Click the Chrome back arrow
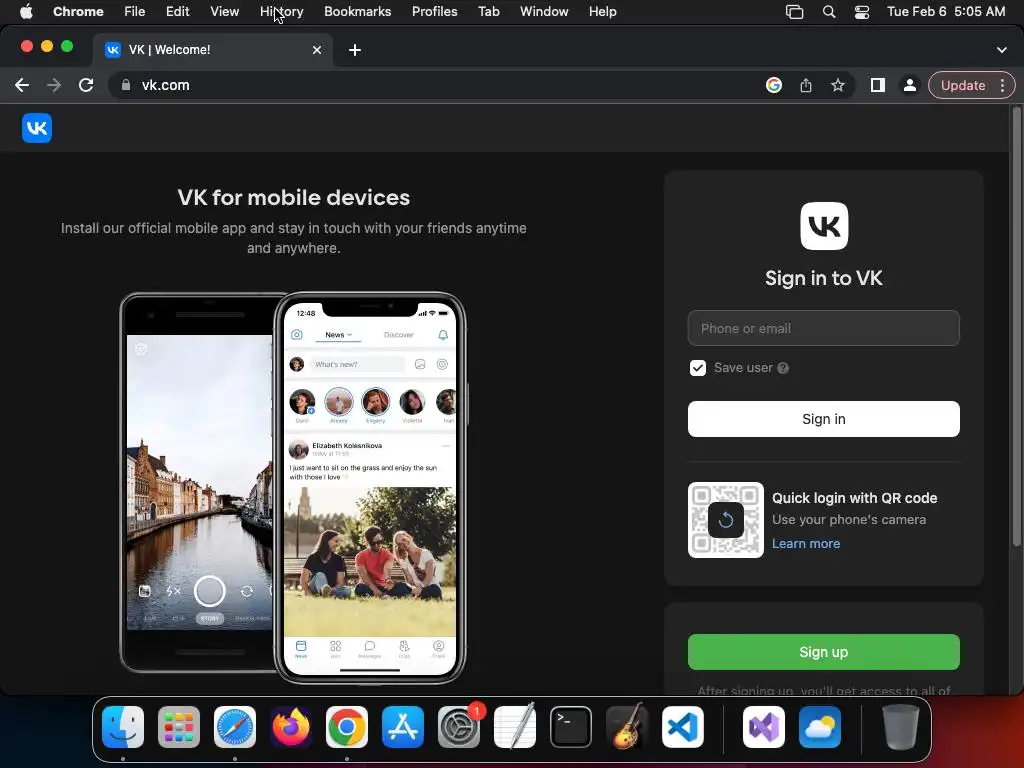 (x=22, y=86)
